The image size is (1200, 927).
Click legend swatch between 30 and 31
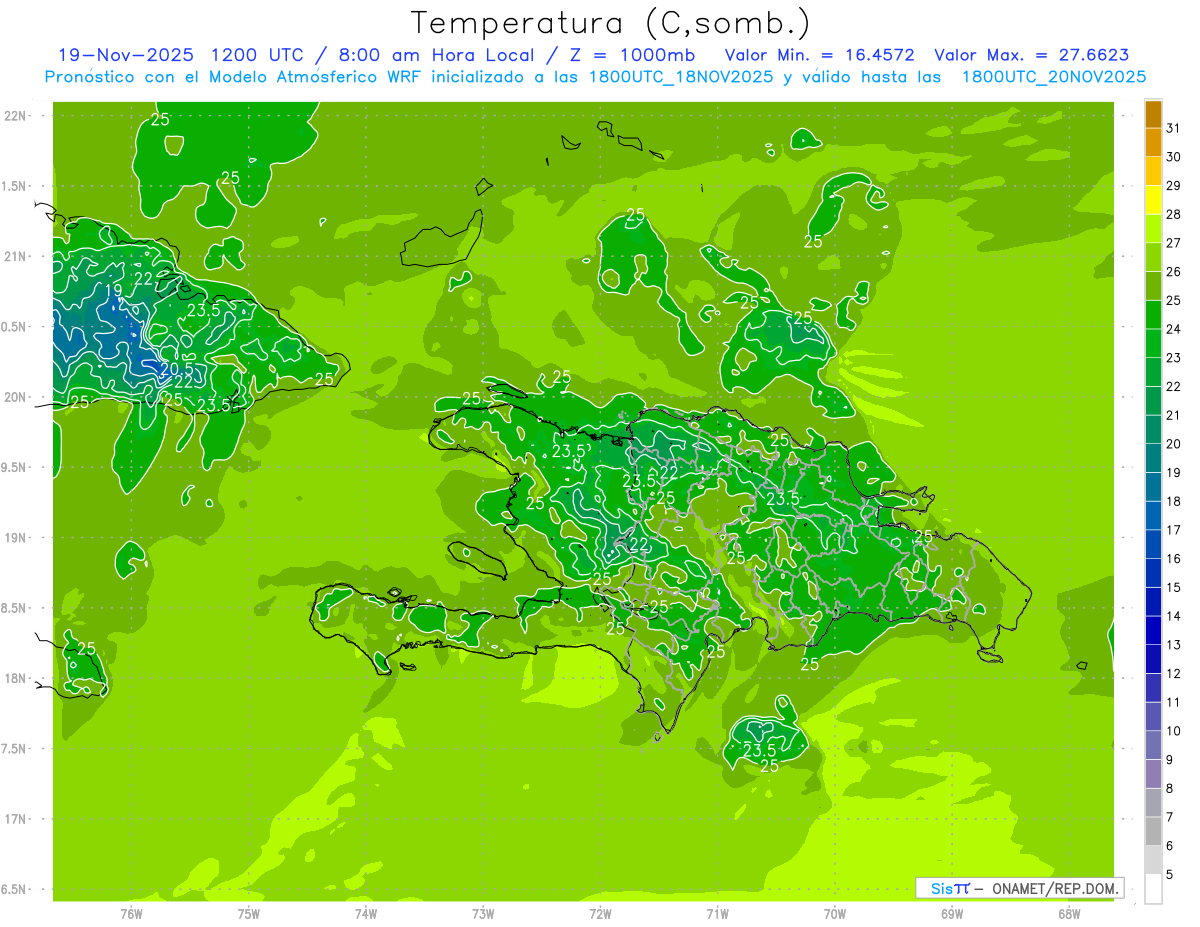pyautogui.click(x=1153, y=143)
